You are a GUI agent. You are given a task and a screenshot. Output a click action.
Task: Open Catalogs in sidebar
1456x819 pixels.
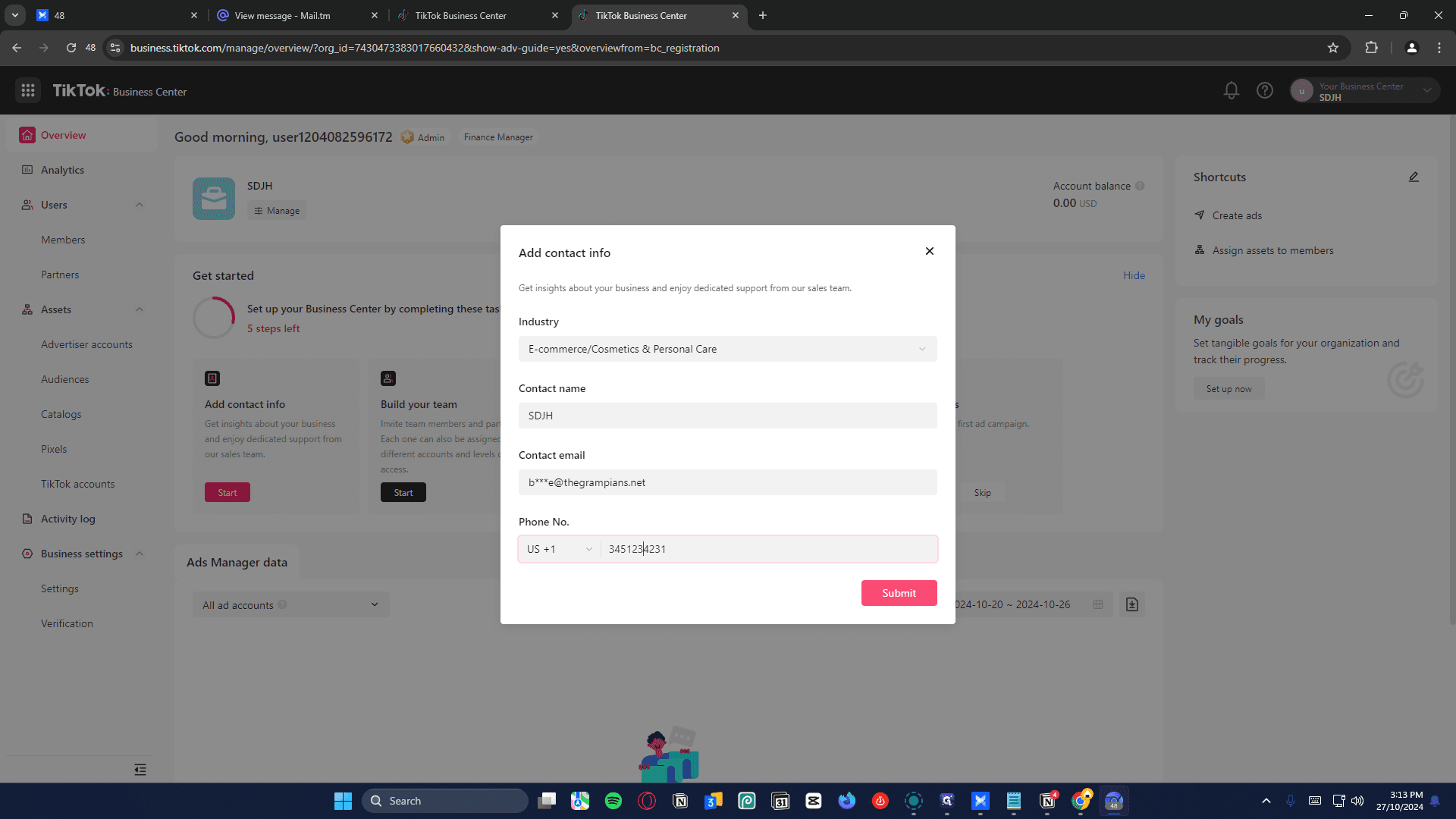[61, 414]
